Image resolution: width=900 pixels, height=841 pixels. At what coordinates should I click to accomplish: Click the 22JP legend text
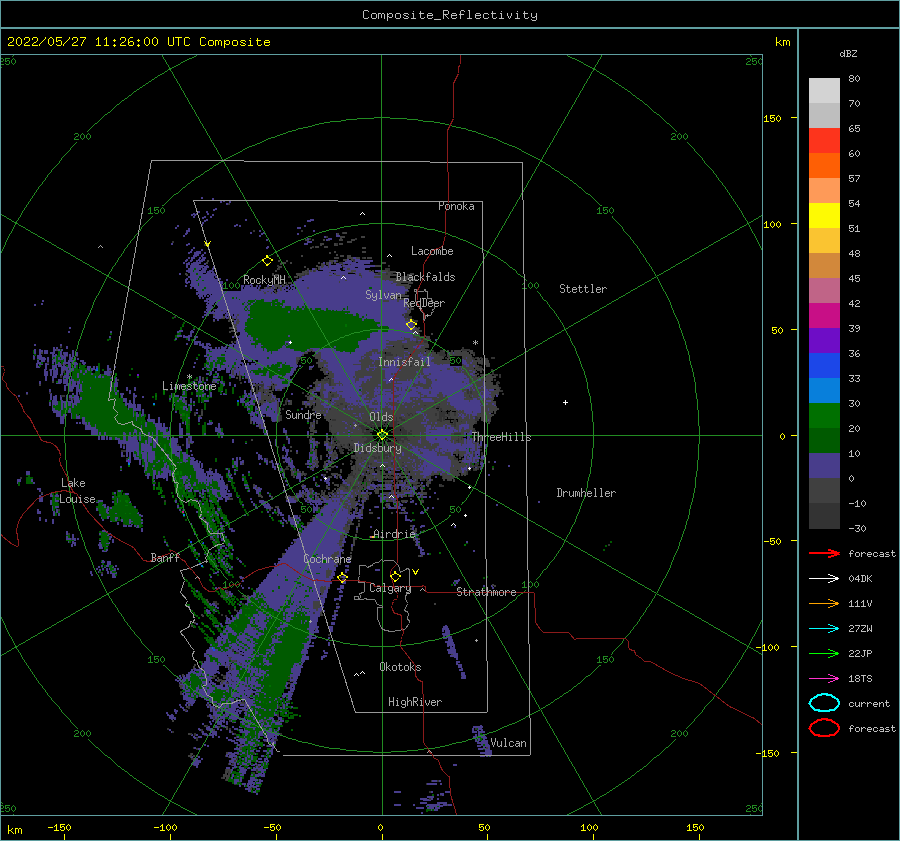coord(860,653)
